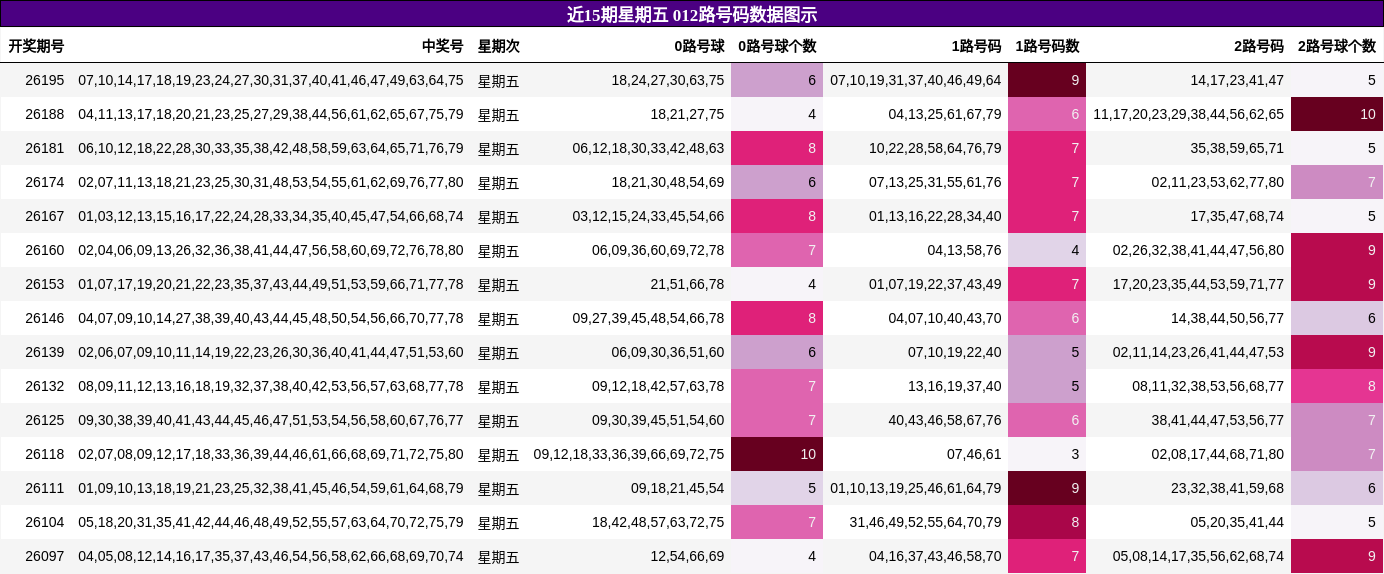Image resolution: width=1384 pixels, height=574 pixels.
Task: Select winning numbers cell of row 26097
Action: pos(271,556)
